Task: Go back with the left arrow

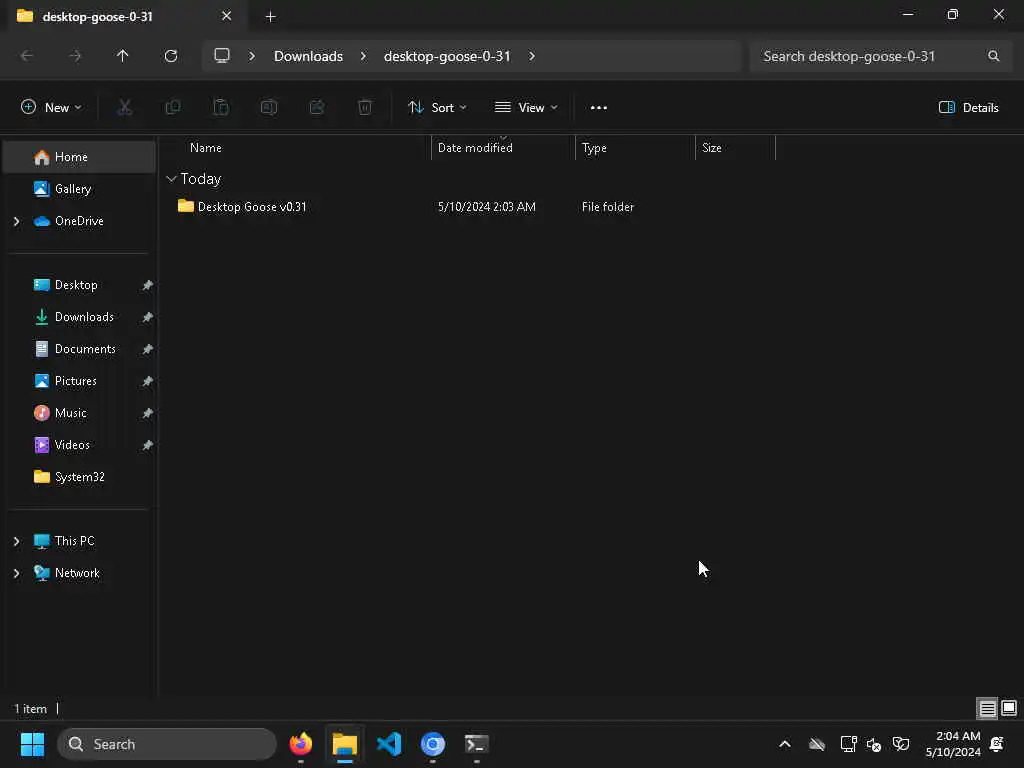Action: click(27, 56)
